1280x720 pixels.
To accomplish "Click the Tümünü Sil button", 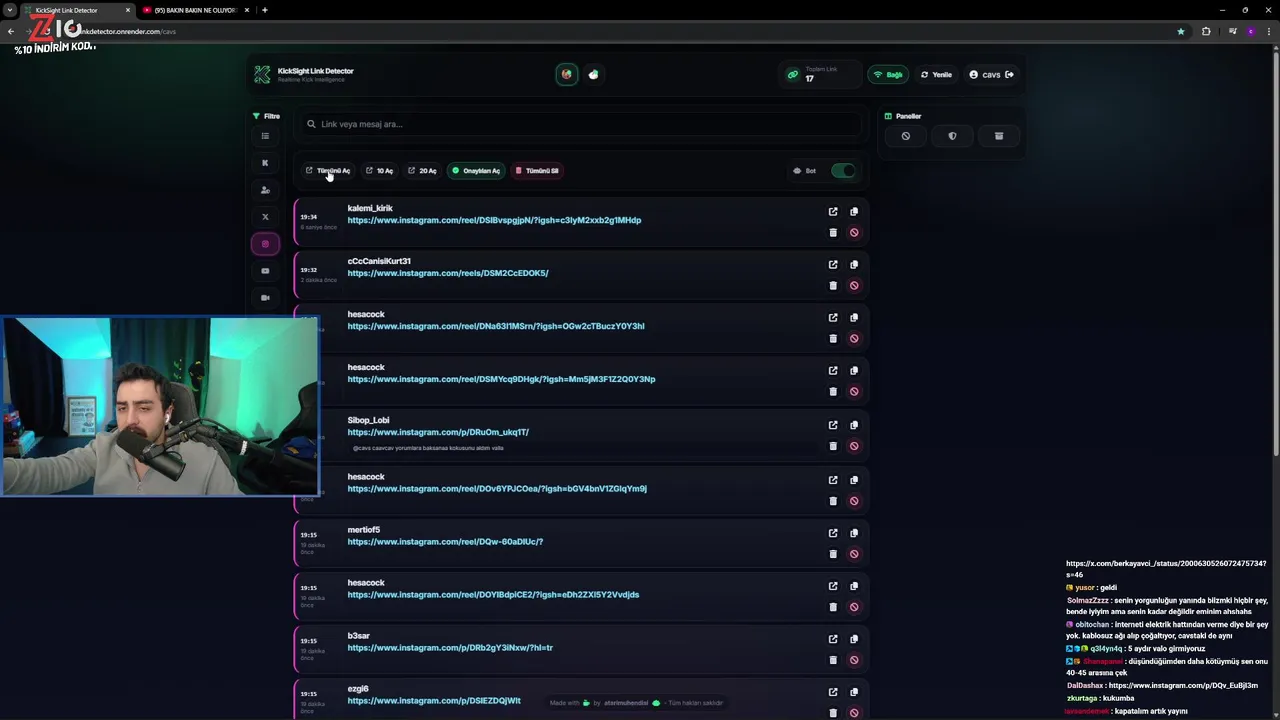I will [x=537, y=171].
